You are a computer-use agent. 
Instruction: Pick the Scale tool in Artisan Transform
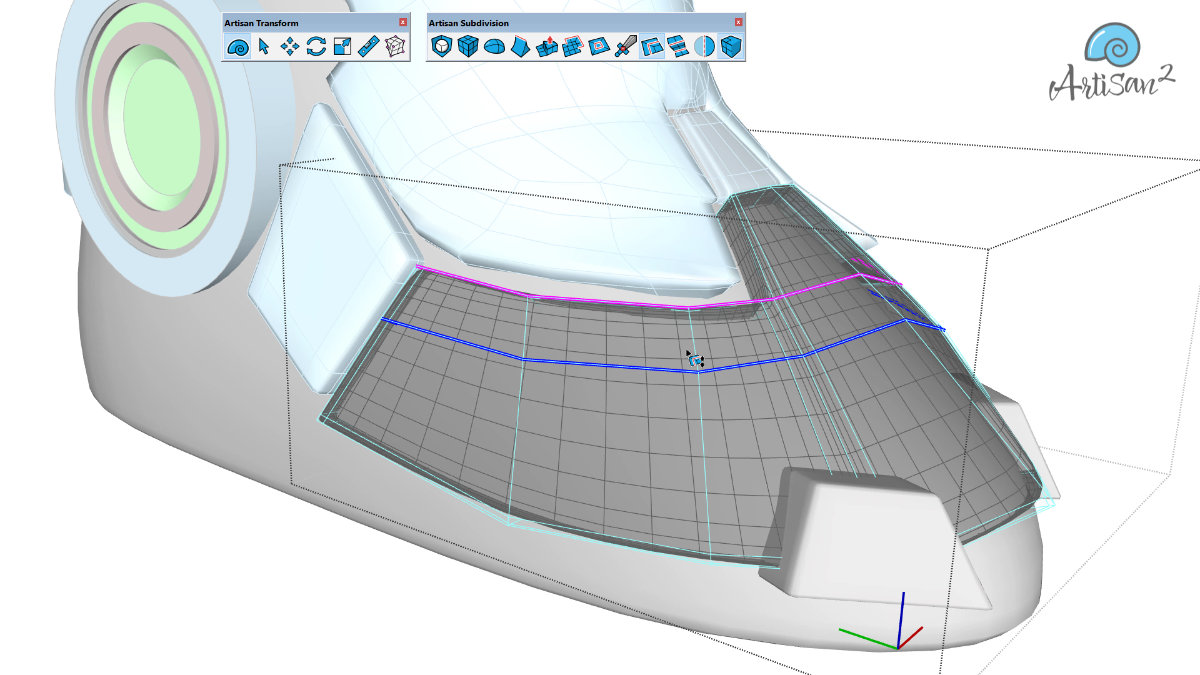[342, 46]
